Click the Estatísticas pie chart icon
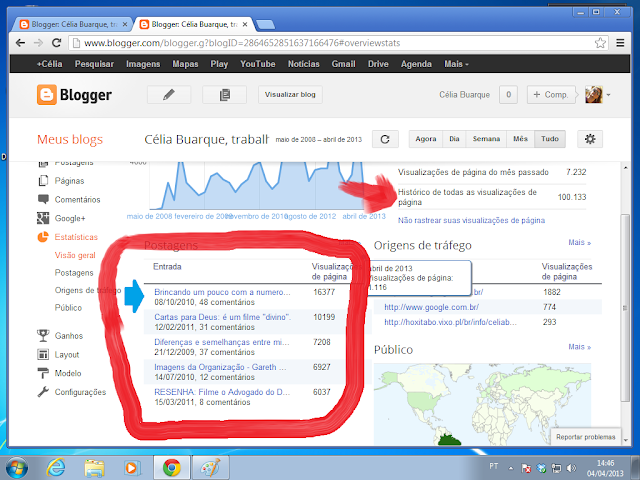This screenshot has height=480, width=640. click(43, 237)
